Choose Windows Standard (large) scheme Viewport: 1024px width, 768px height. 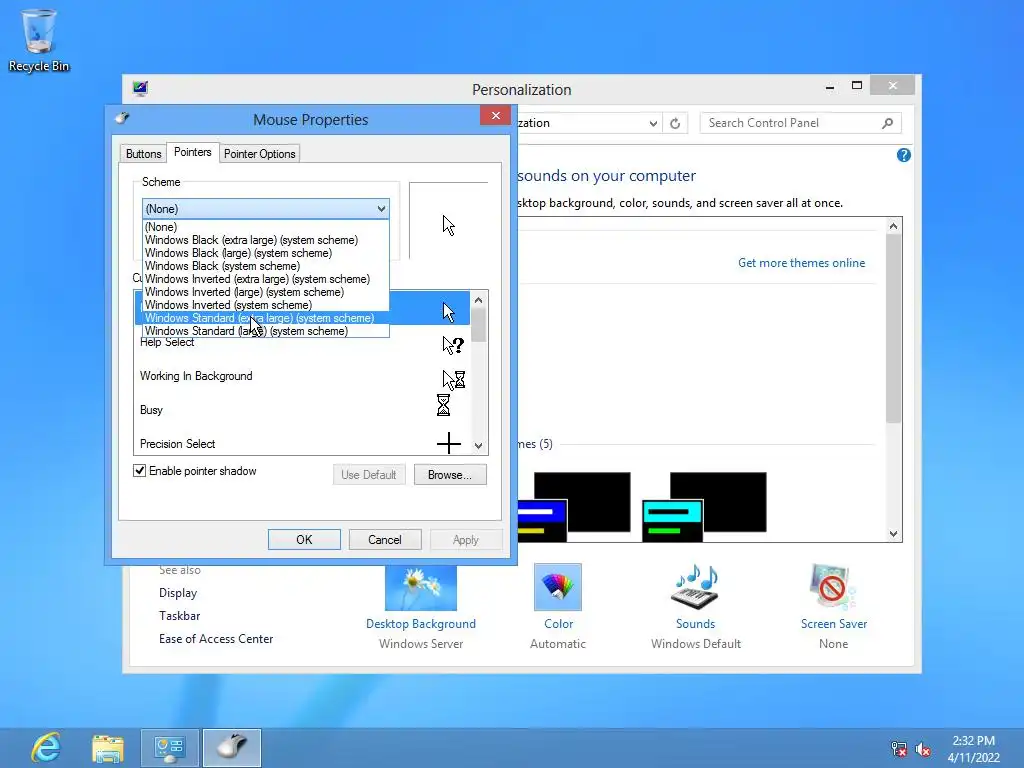coord(265,331)
